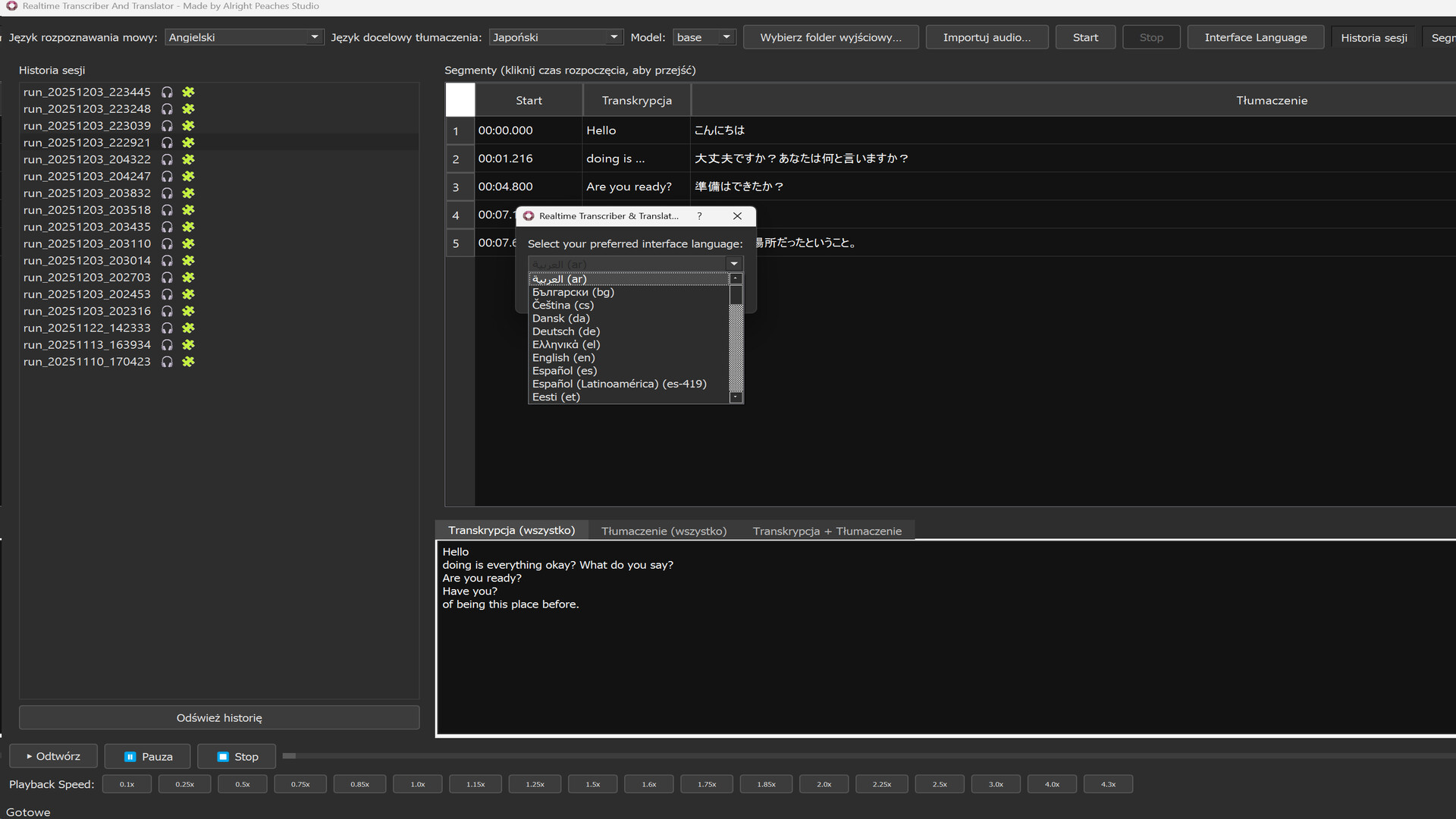Expand the base Model dropdown
The height and width of the screenshot is (819, 1456).
[726, 36]
